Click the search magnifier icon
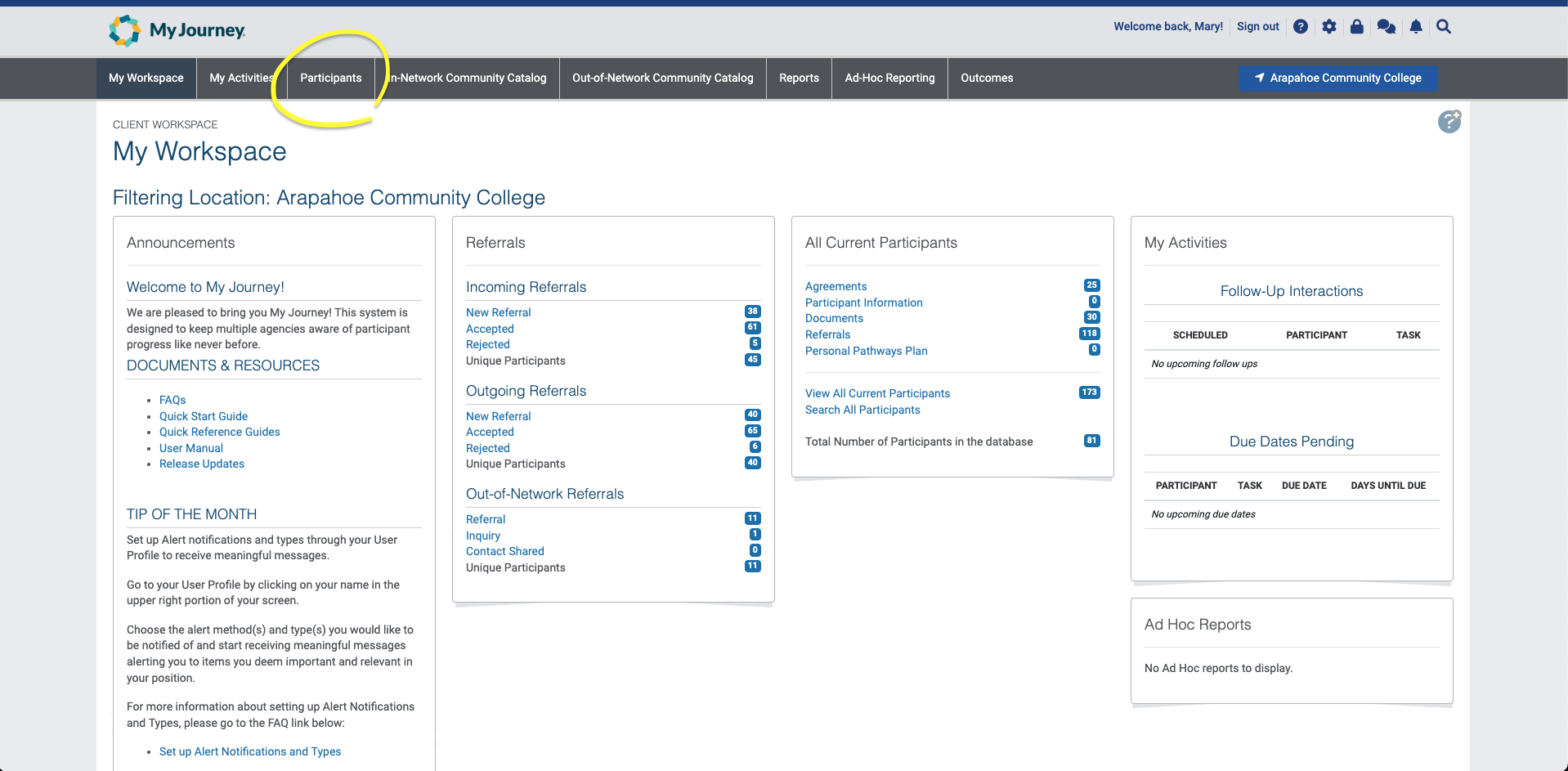1568x771 pixels. (x=1444, y=27)
